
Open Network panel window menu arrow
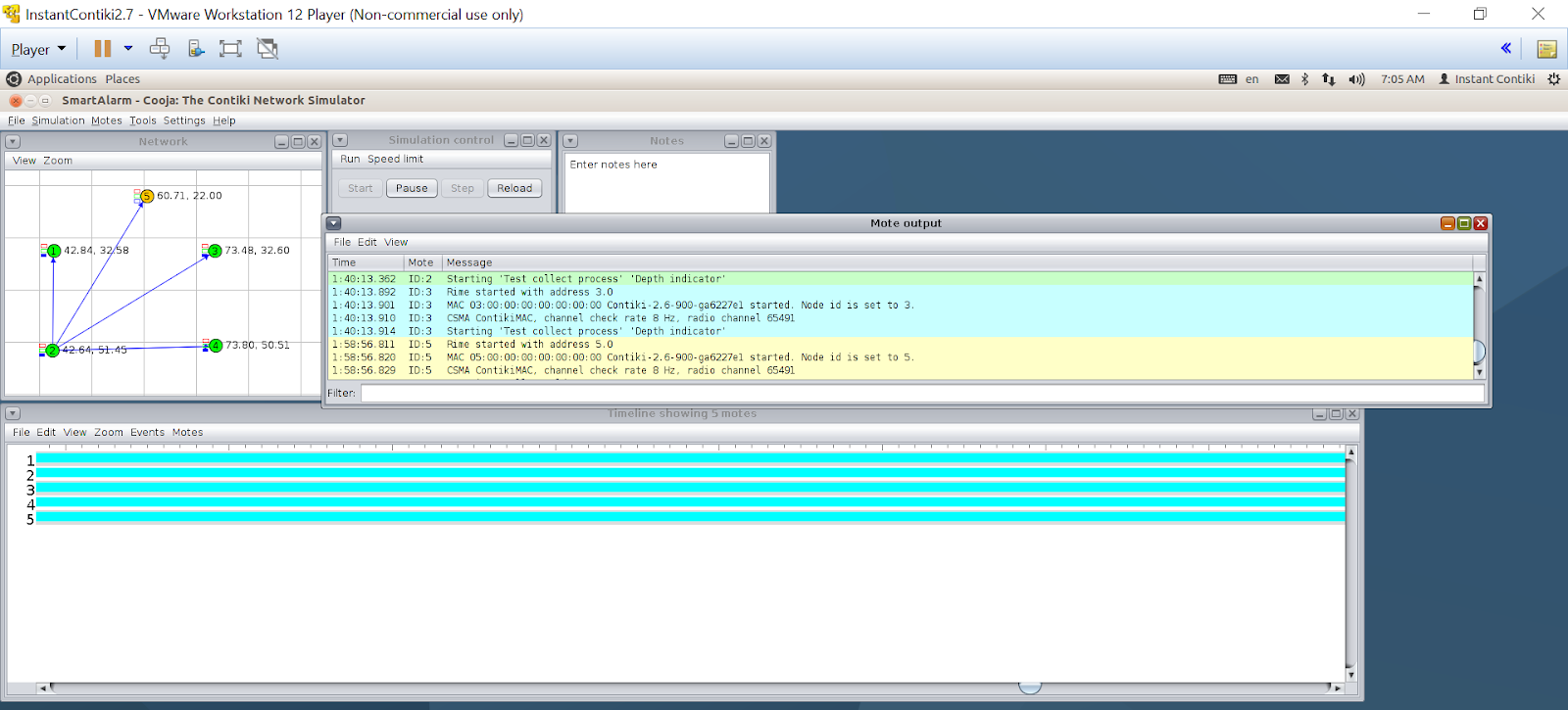13,142
